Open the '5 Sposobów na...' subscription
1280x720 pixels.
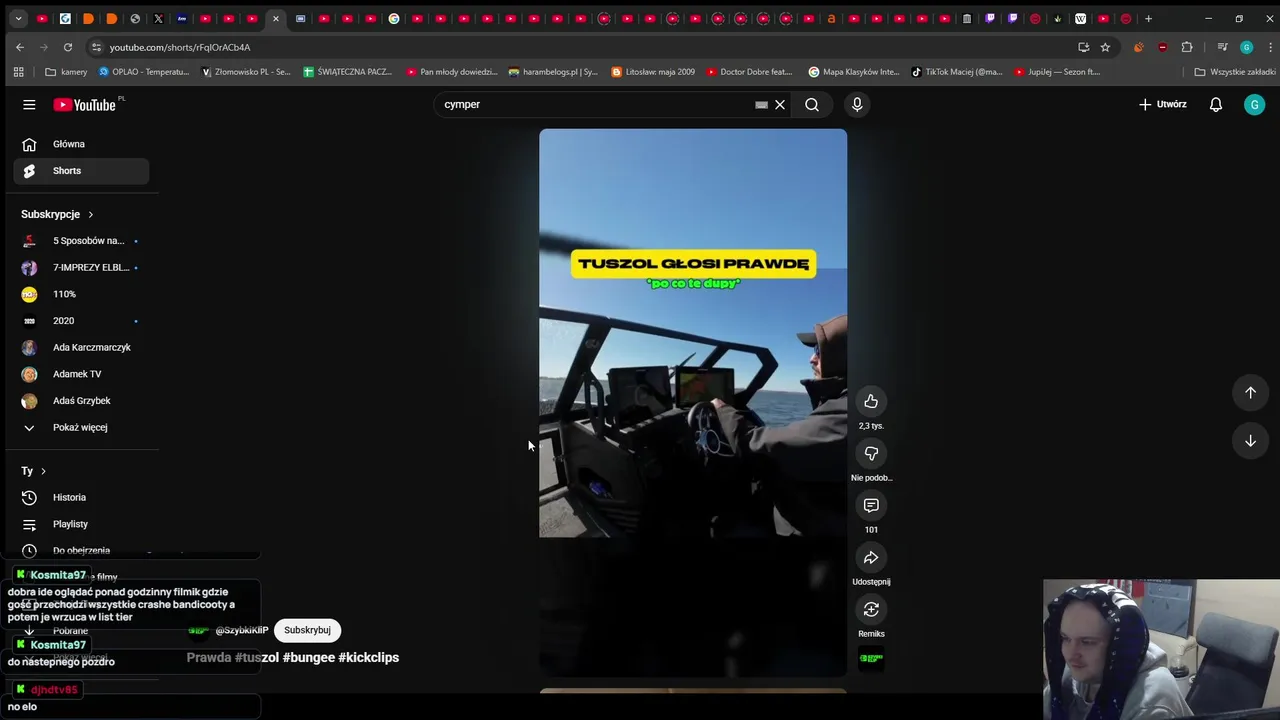coord(81,241)
